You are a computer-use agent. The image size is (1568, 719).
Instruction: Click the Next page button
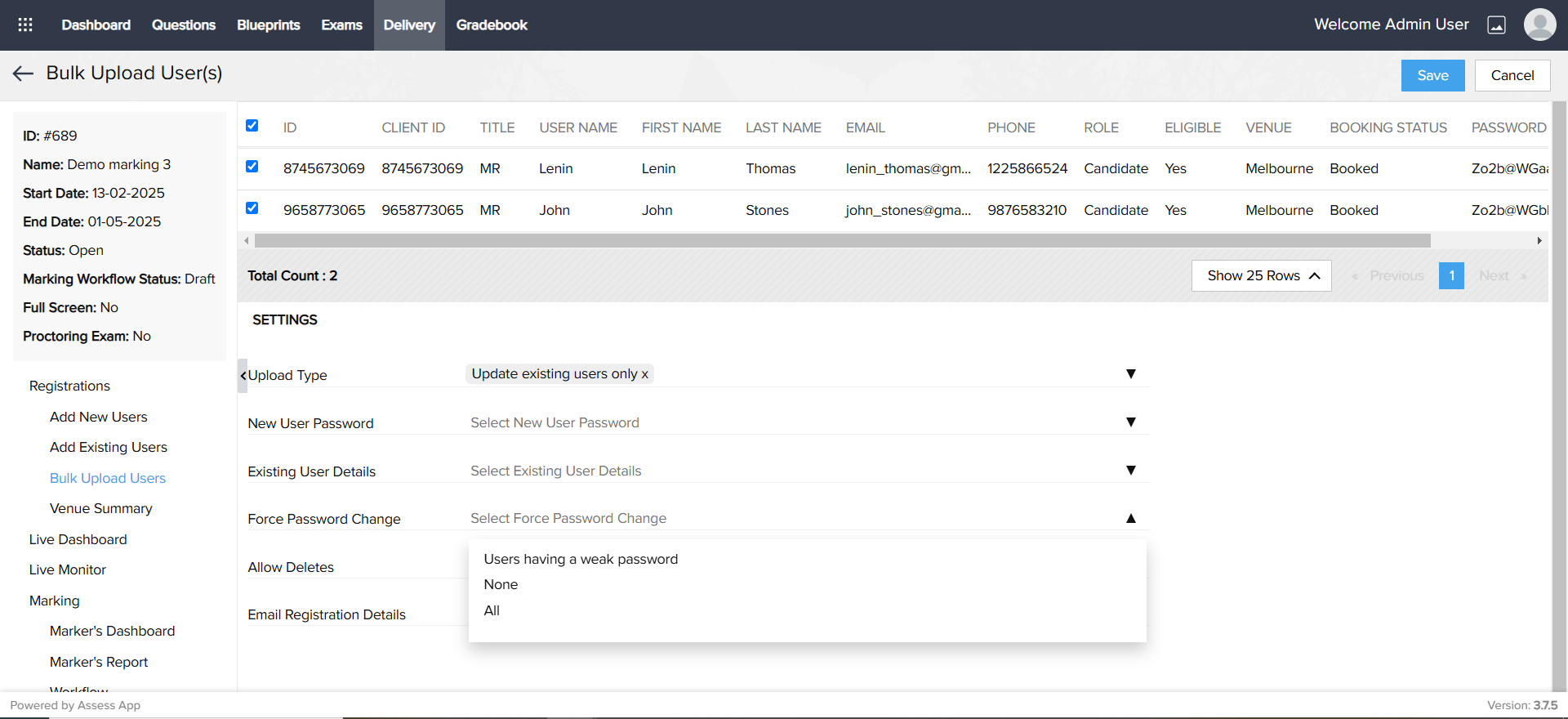click(x=1503, y=276)
